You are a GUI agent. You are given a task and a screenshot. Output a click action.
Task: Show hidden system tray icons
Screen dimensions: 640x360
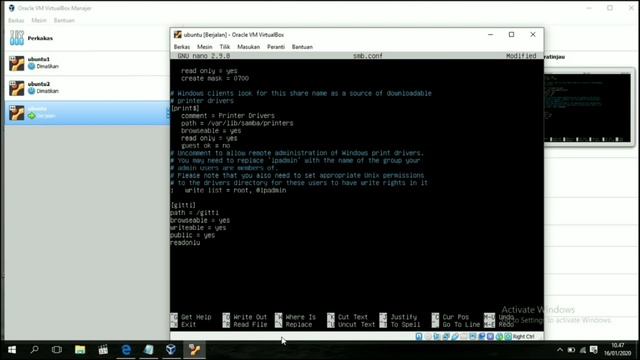[x=560, y=350]
